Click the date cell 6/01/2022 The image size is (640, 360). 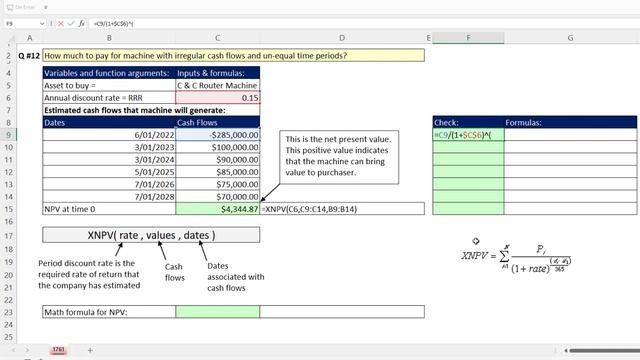coord(109,135)
